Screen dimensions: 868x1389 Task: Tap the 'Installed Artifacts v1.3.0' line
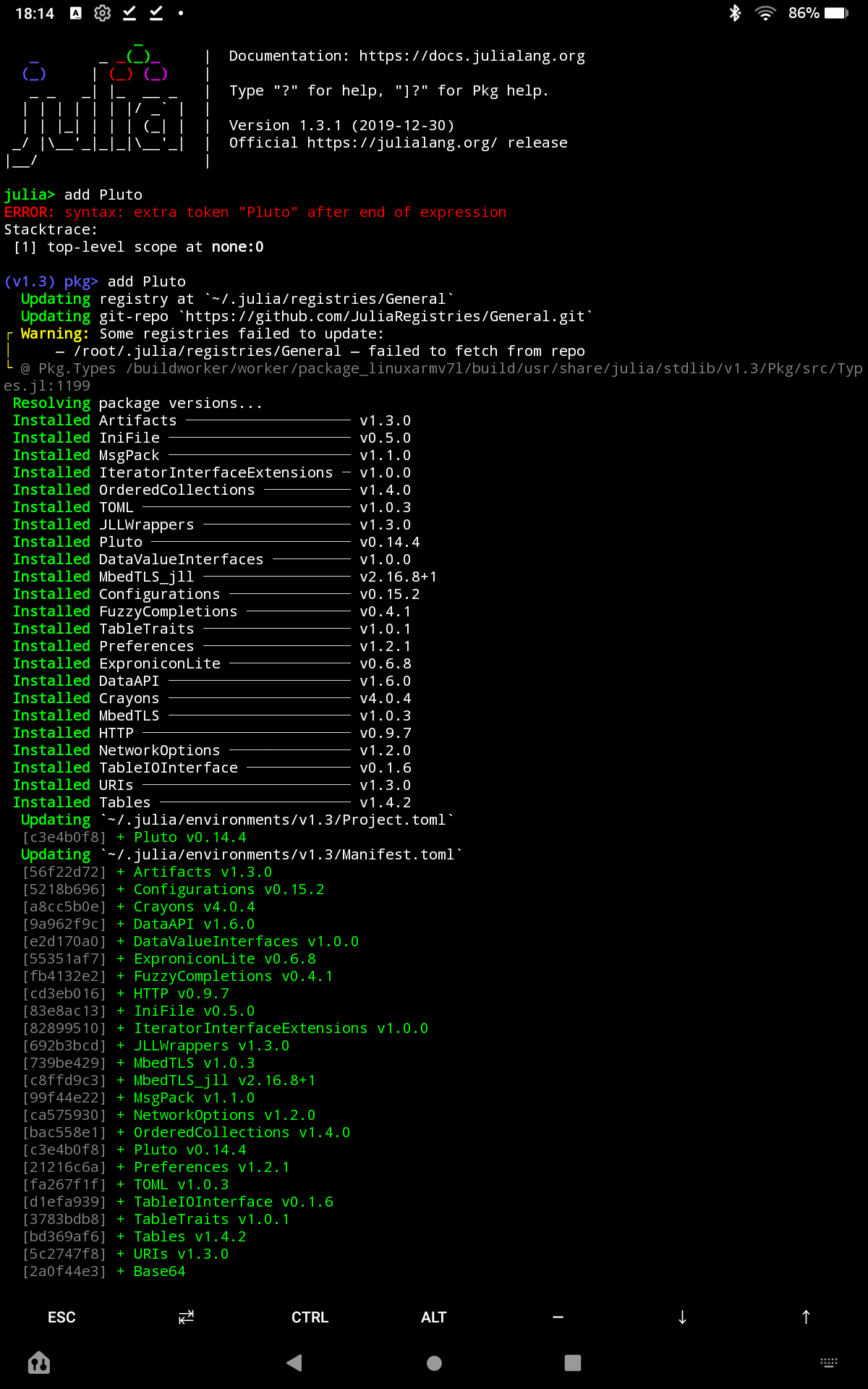(212, 420)
